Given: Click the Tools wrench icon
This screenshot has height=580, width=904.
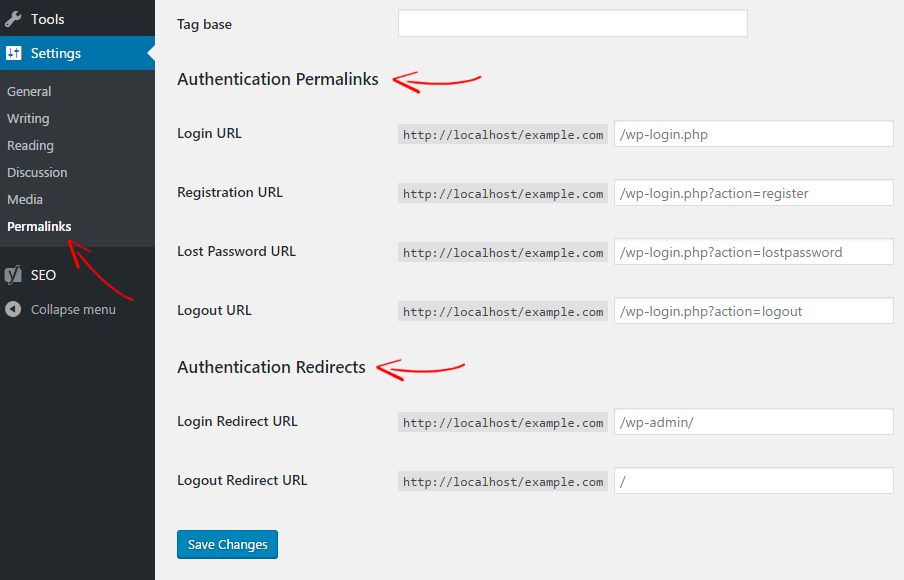Looking at the screenshot, I should coord(13,19).
